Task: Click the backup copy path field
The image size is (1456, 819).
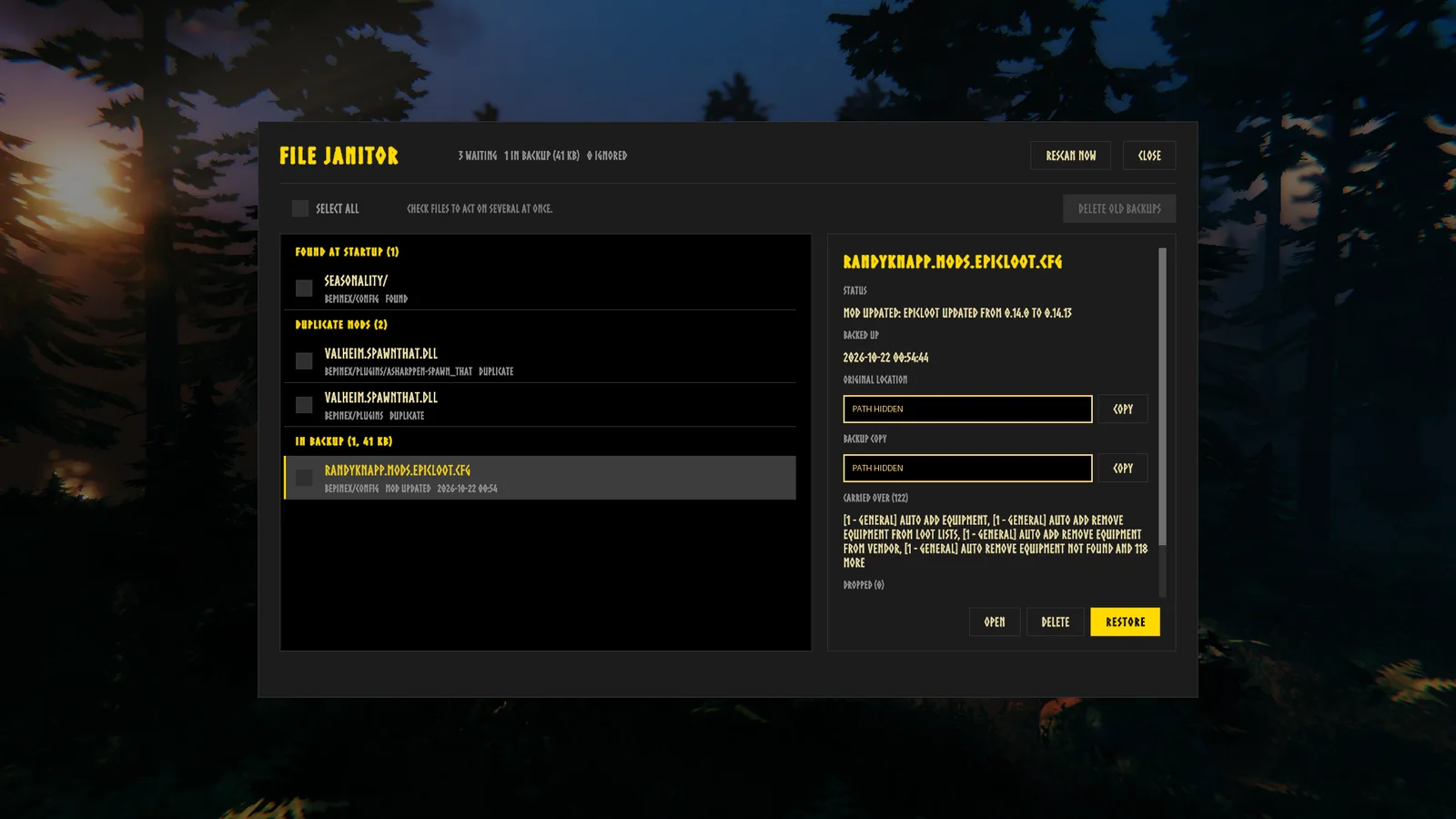Action: [x=967, y=468]
